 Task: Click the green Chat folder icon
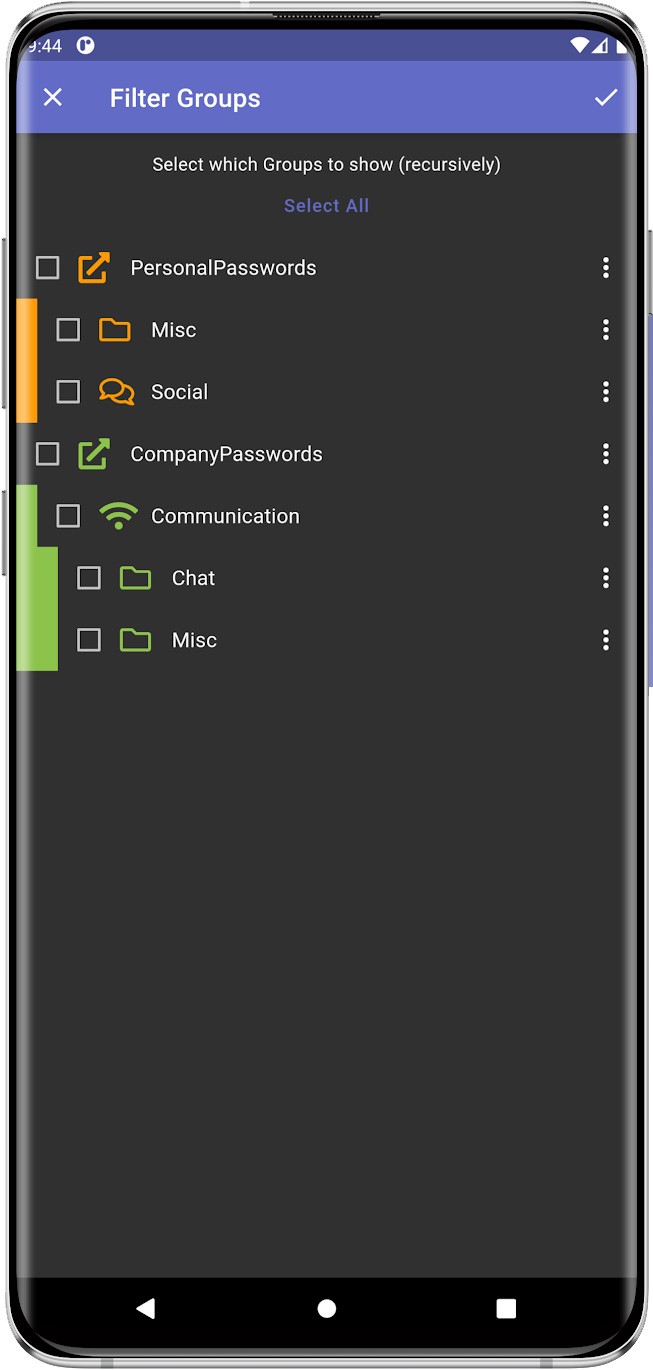(x=136, y=577)
